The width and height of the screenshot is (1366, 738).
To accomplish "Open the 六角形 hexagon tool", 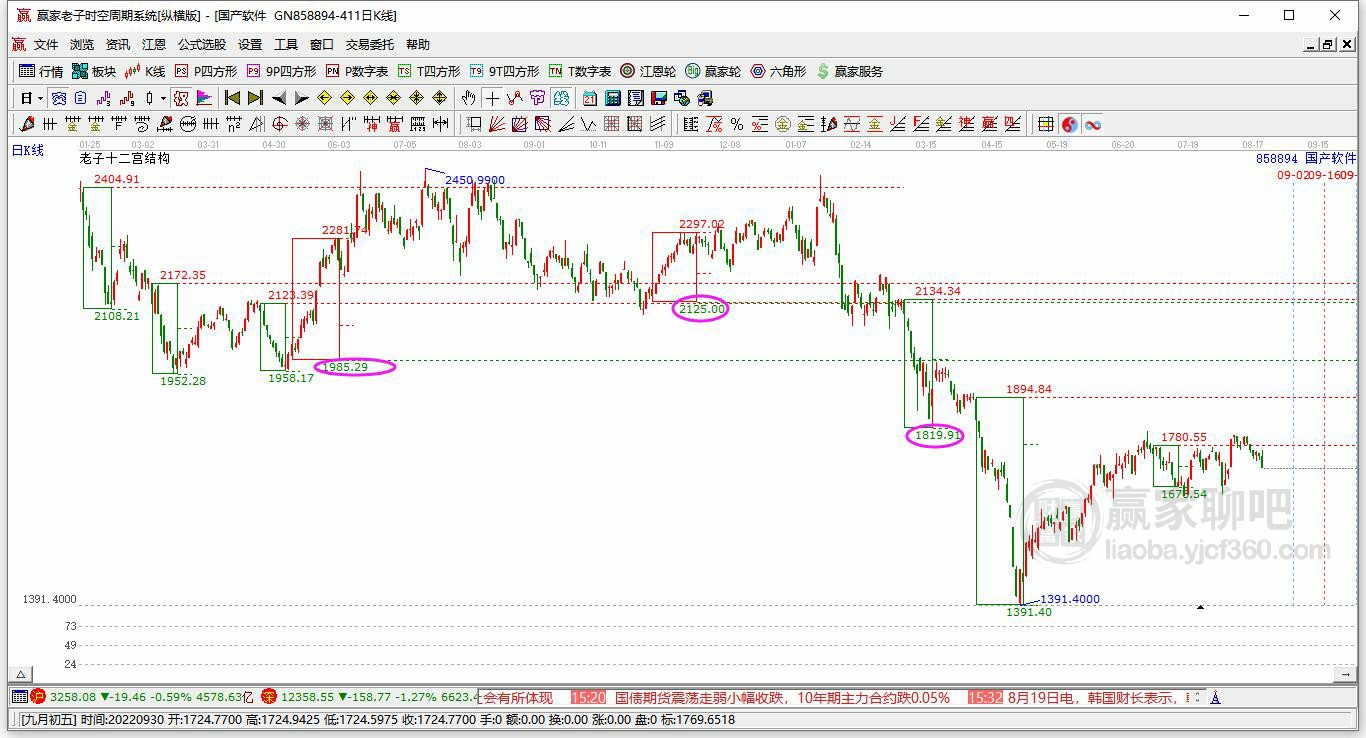I will [x=778, y=71].
